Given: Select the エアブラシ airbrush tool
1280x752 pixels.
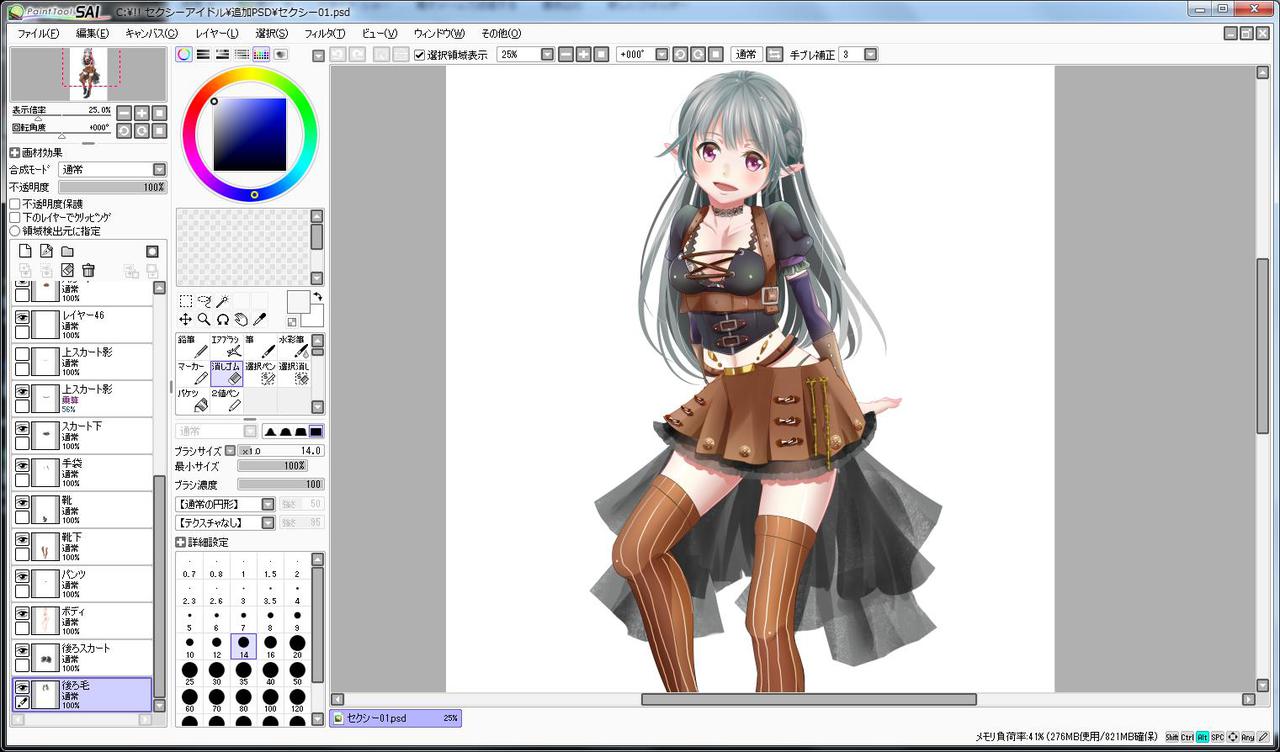Looking at the screenshot, I should pyautogui.click(x=226, y=346).
